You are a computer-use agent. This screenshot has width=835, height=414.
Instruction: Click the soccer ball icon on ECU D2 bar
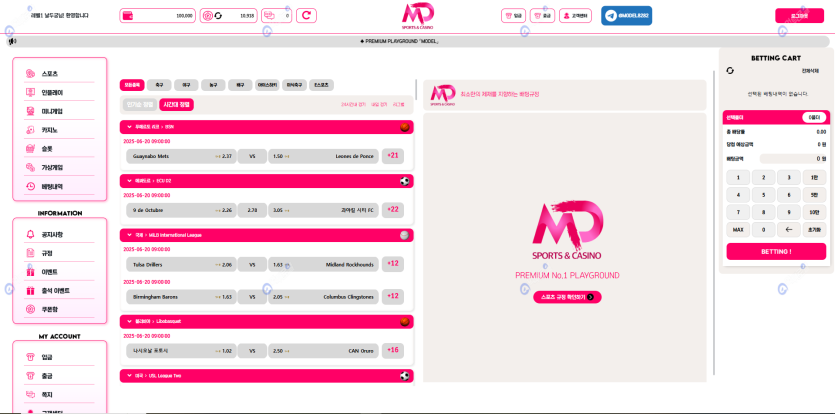(x=405, y=181)
